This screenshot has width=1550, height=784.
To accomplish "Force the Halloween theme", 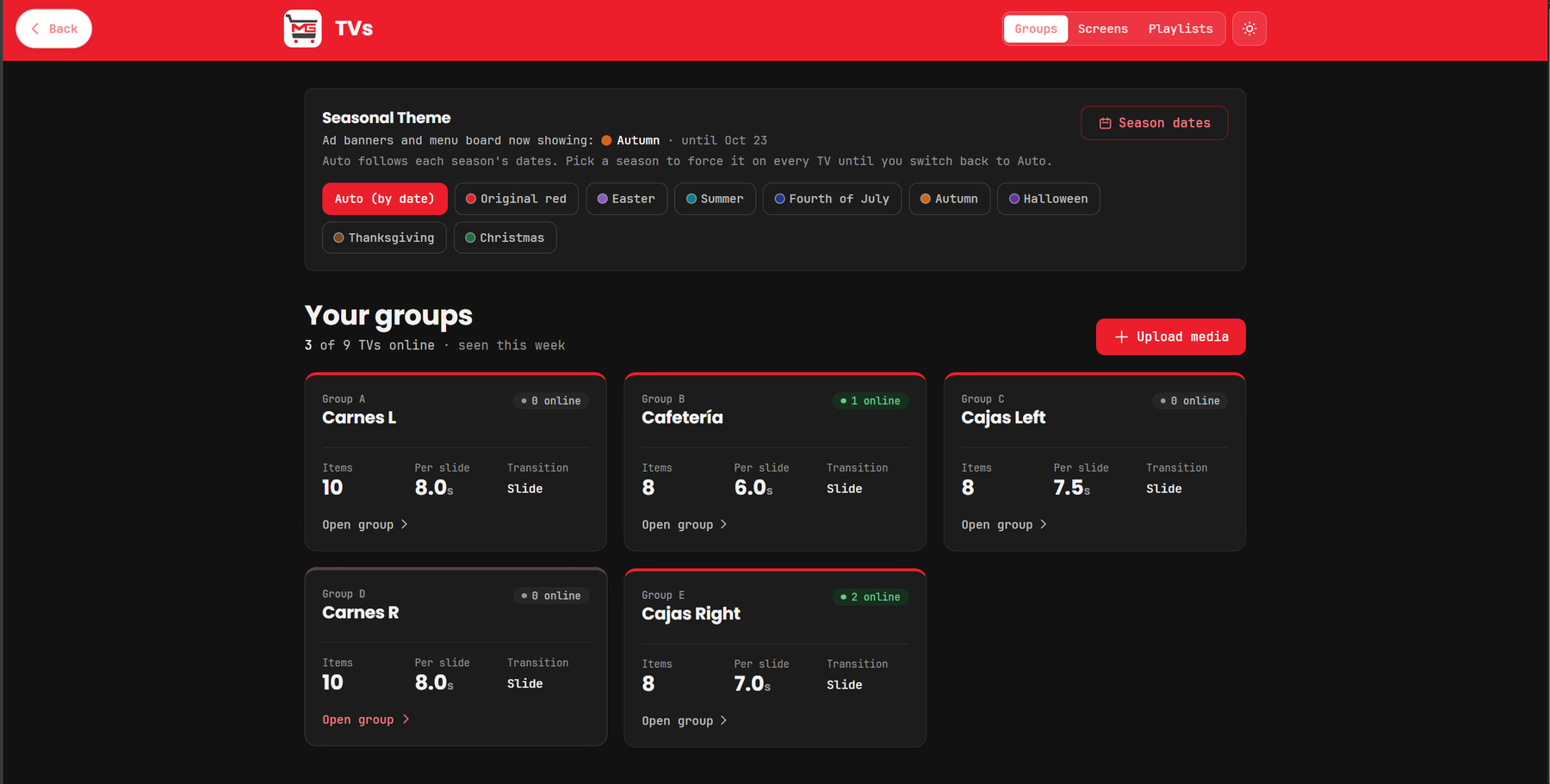I will pyautogui.click(x=1049, y=199).
